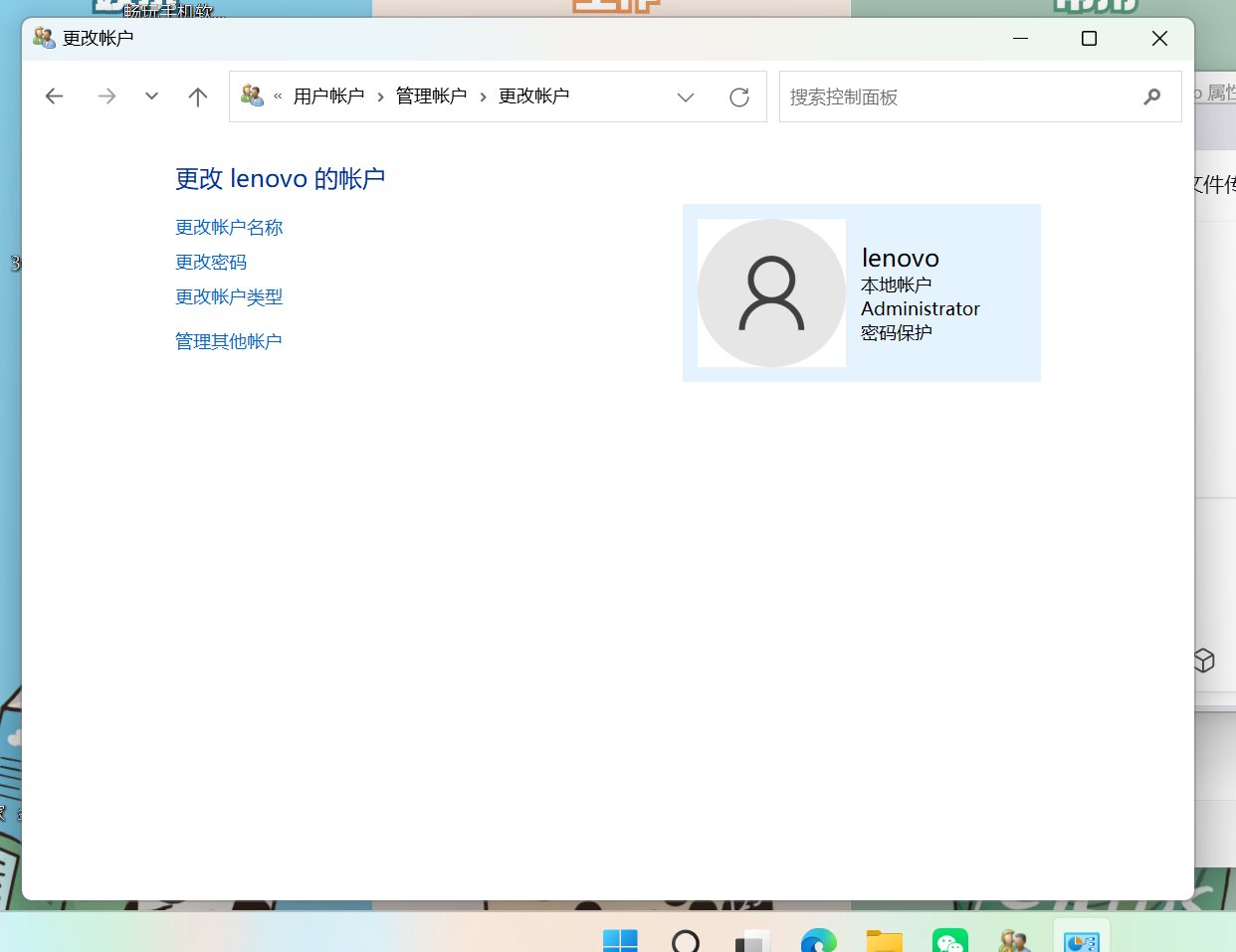Expand the chevron after 管理帐户

coord(483,96)
